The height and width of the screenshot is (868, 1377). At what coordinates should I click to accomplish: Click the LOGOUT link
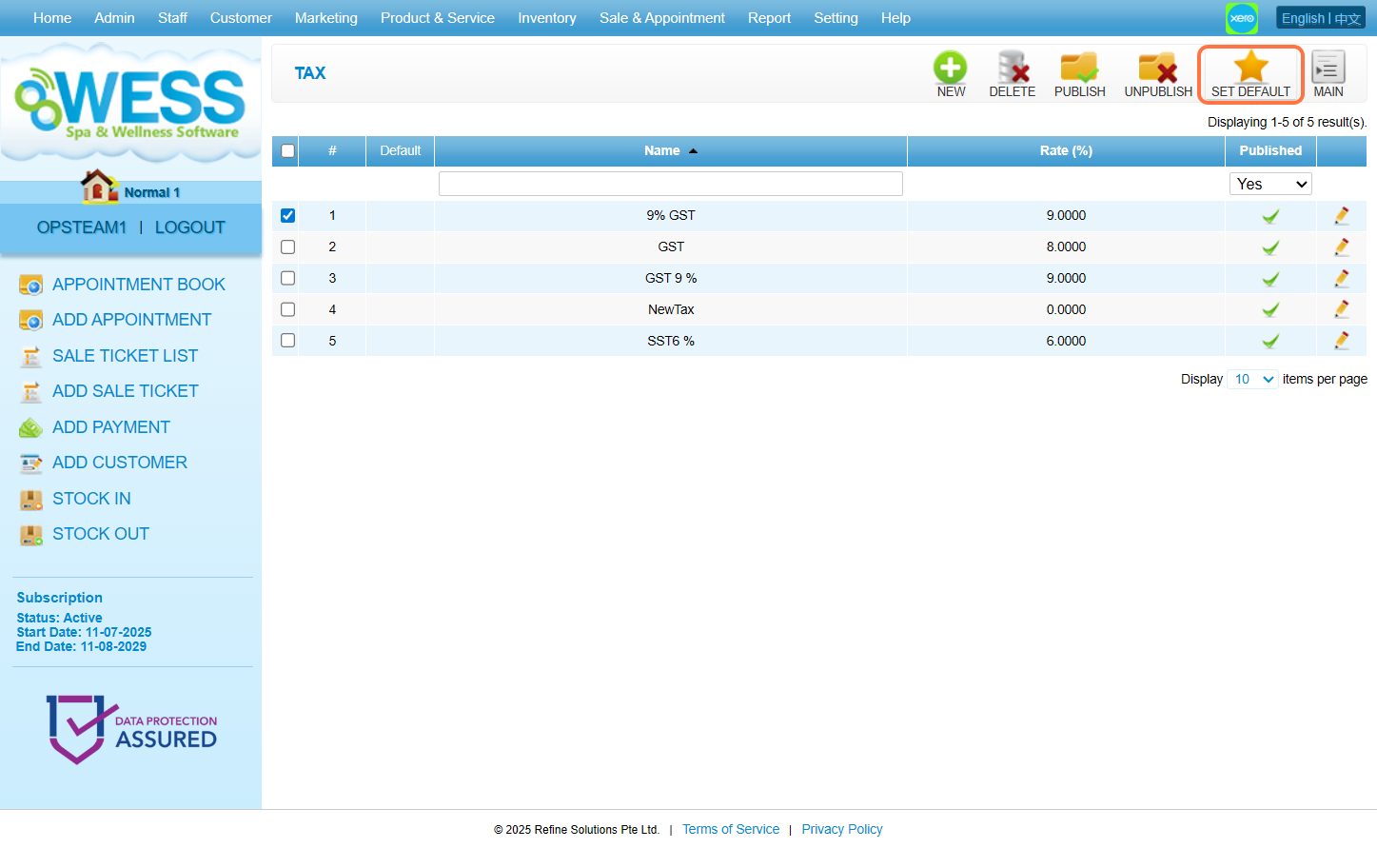[x=189, y=227]
